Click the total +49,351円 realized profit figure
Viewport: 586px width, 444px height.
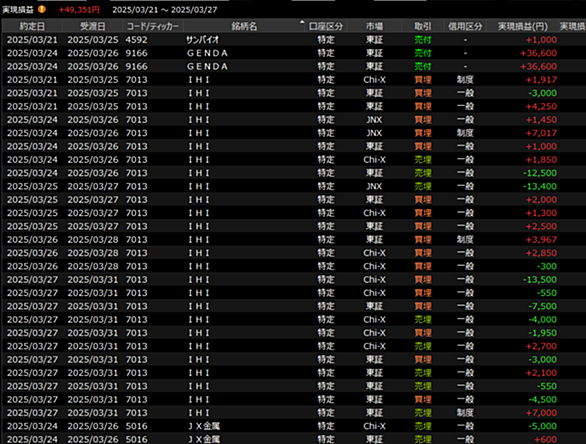(79, 10)
